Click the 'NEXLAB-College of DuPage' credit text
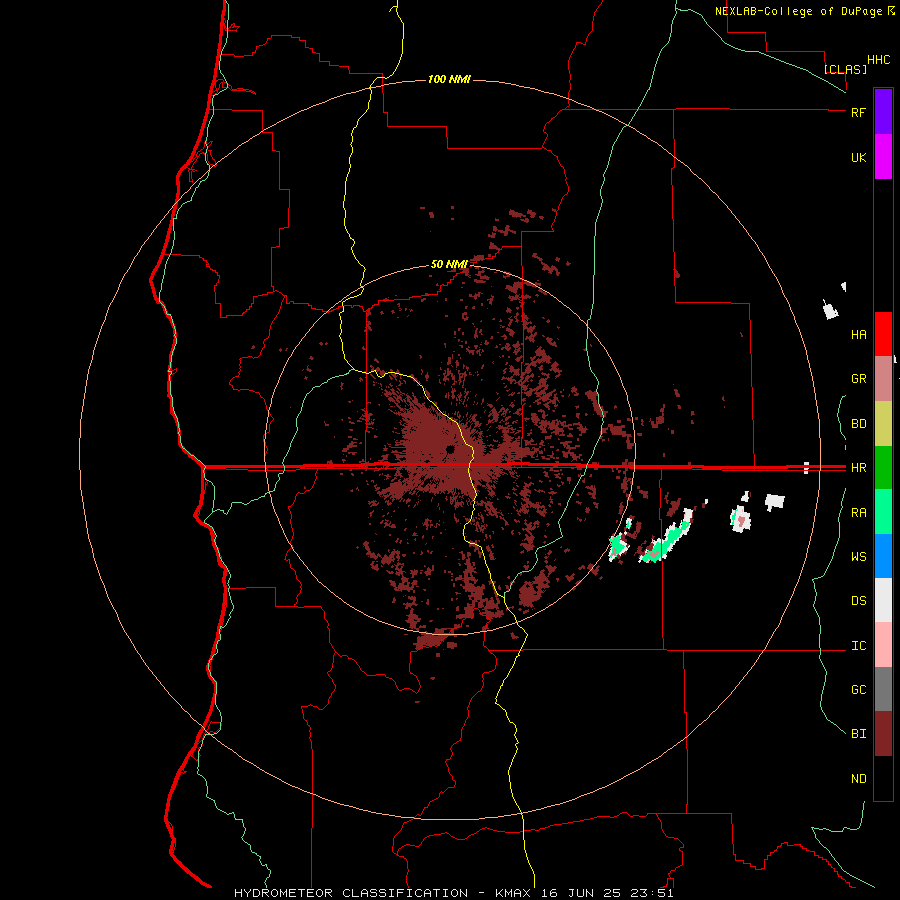Screen dimensions: 900x900 pyautogui.click(x=798, y=11)
